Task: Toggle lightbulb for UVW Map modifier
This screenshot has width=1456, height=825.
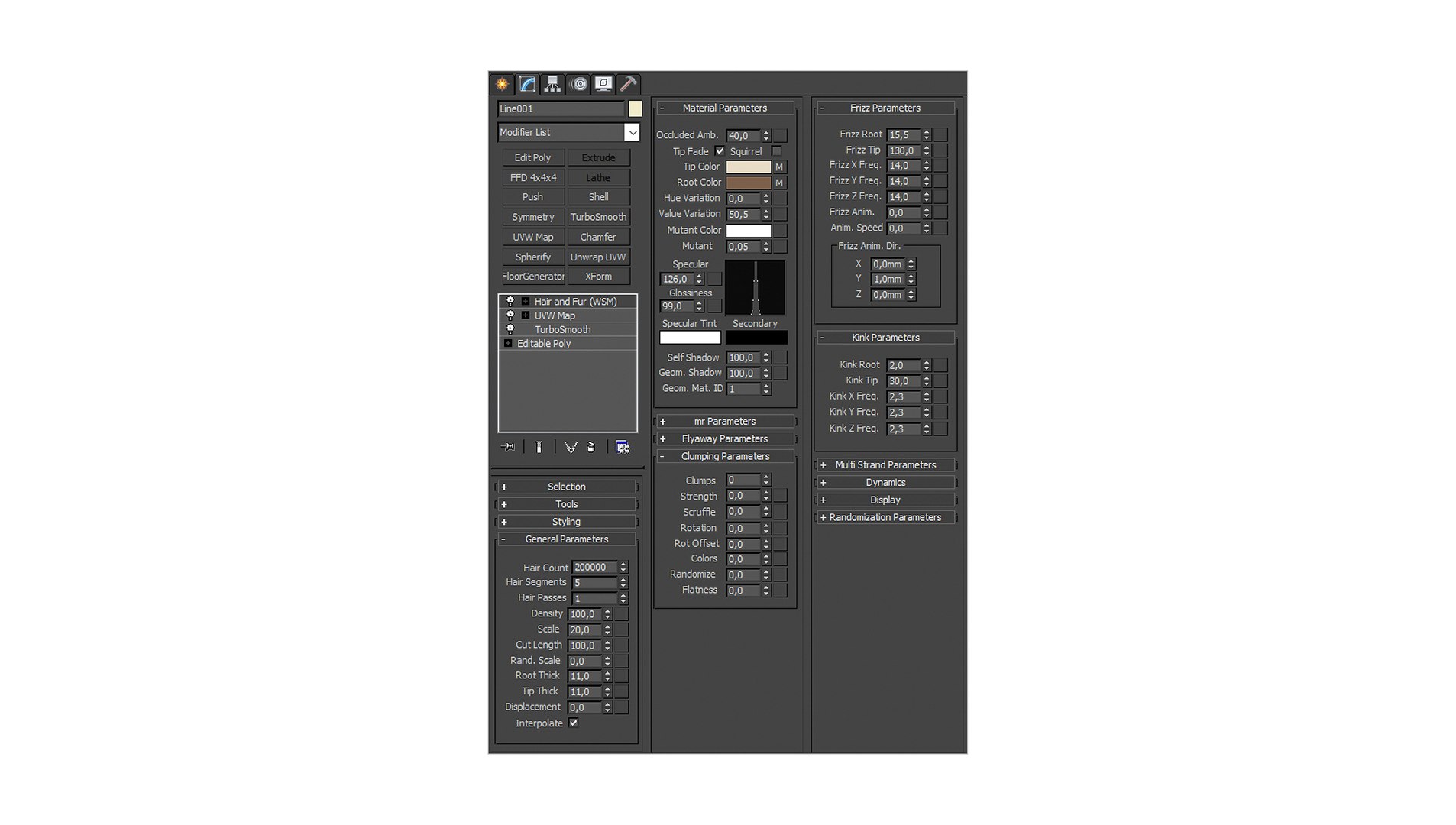Action: [510, 315]
